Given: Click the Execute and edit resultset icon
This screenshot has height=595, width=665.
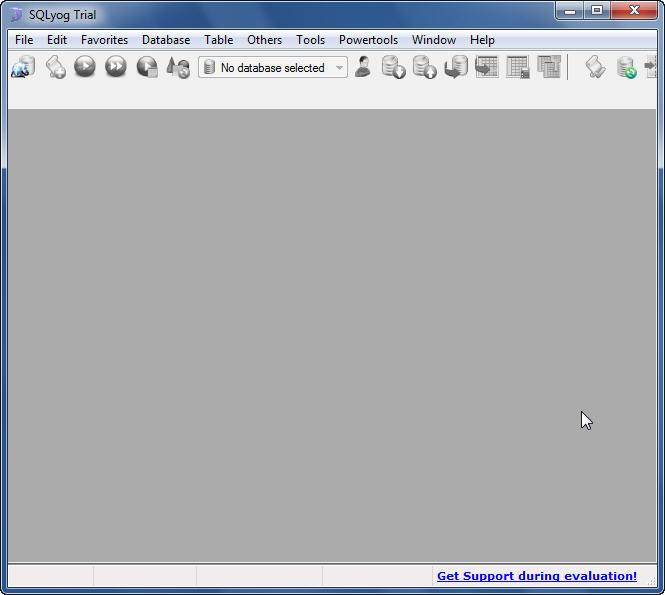Looking at the screenshot, I should point(147,67).
